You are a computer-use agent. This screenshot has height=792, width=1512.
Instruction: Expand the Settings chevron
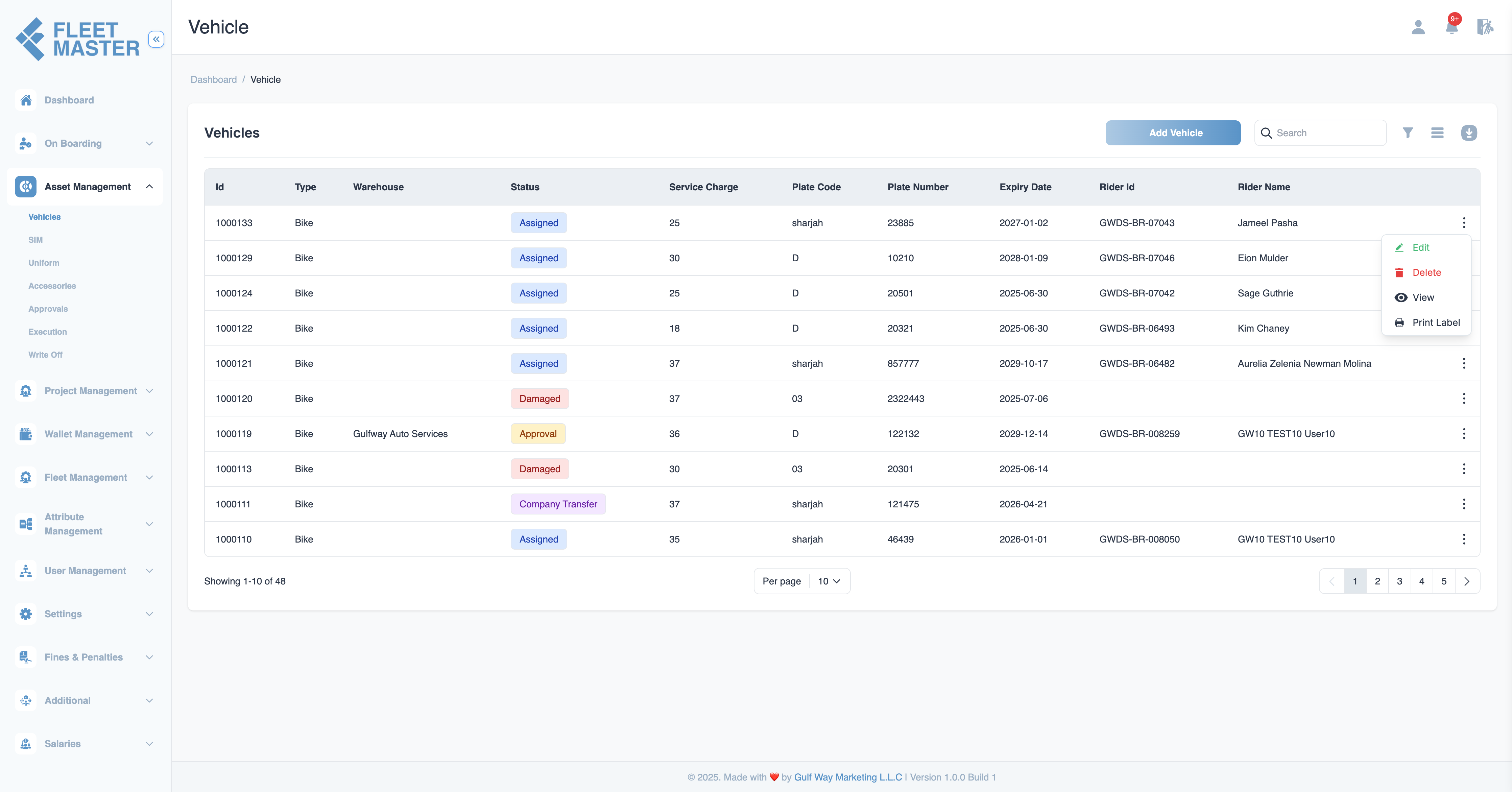[x=149, y=614]
